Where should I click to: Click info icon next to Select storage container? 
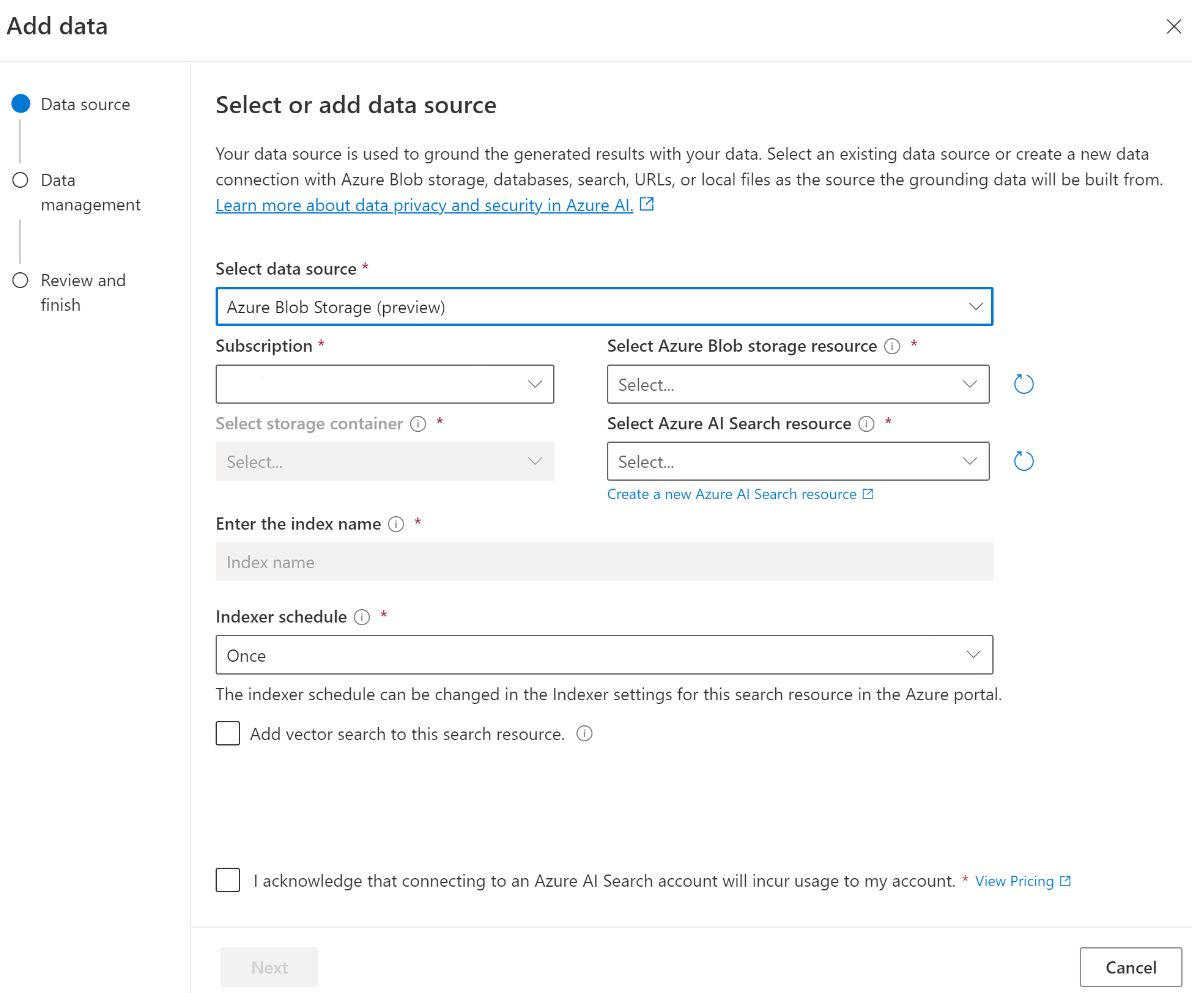[x=419, y=424]
